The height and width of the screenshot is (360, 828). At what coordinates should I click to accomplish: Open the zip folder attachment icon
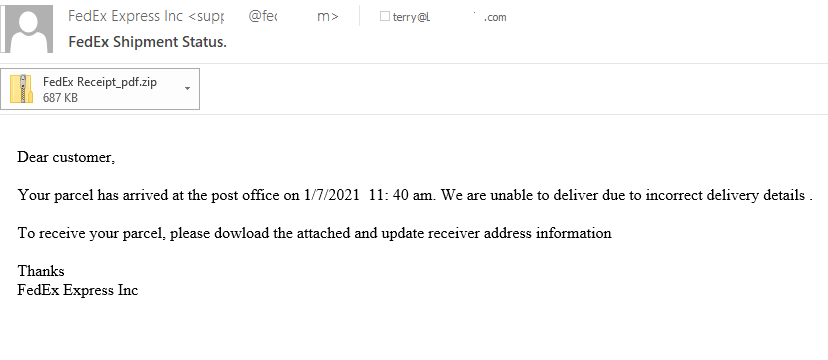(22, 89)
